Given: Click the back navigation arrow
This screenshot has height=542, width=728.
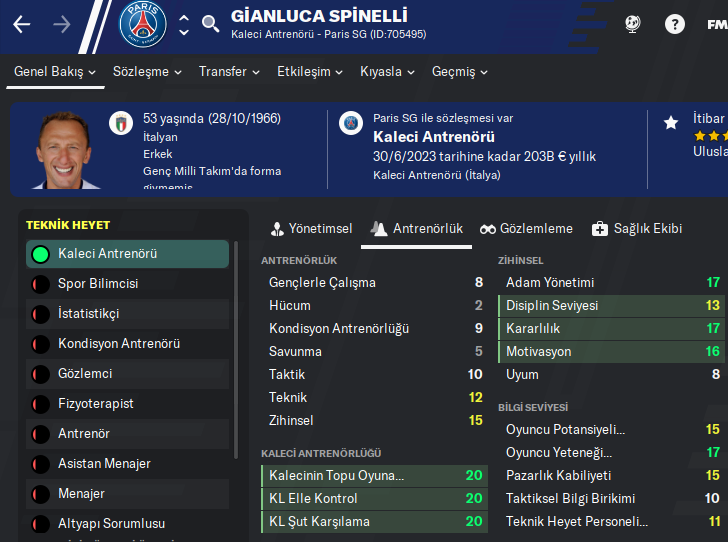Looking at the screenshot, I should coord(22,24).
